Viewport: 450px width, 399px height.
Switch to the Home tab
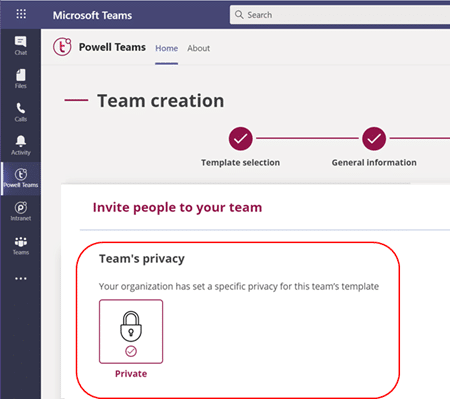(166, 48)
